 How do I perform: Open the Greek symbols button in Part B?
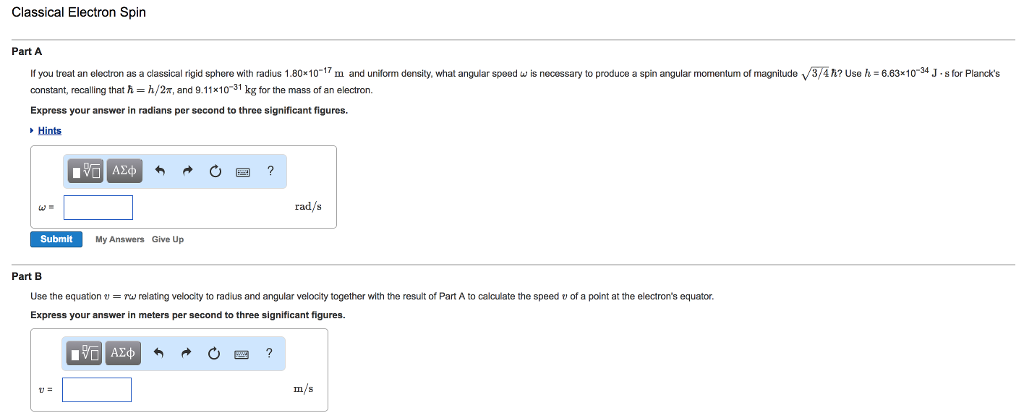pos(124,354)
